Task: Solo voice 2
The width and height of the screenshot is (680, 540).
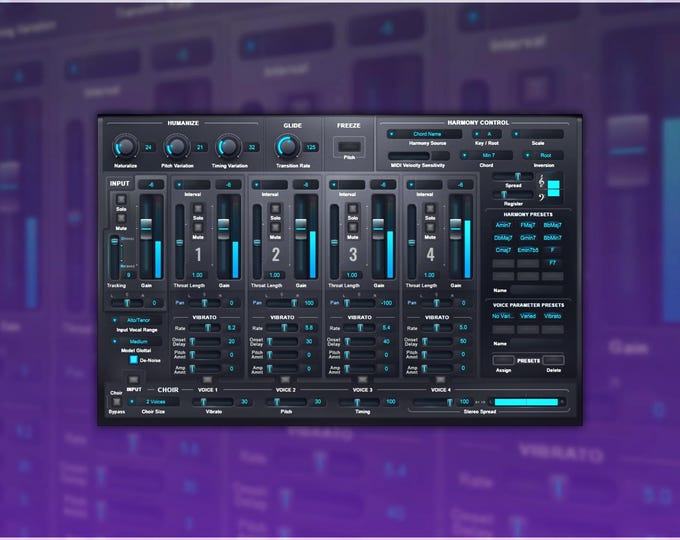Action: pos(275,209)
